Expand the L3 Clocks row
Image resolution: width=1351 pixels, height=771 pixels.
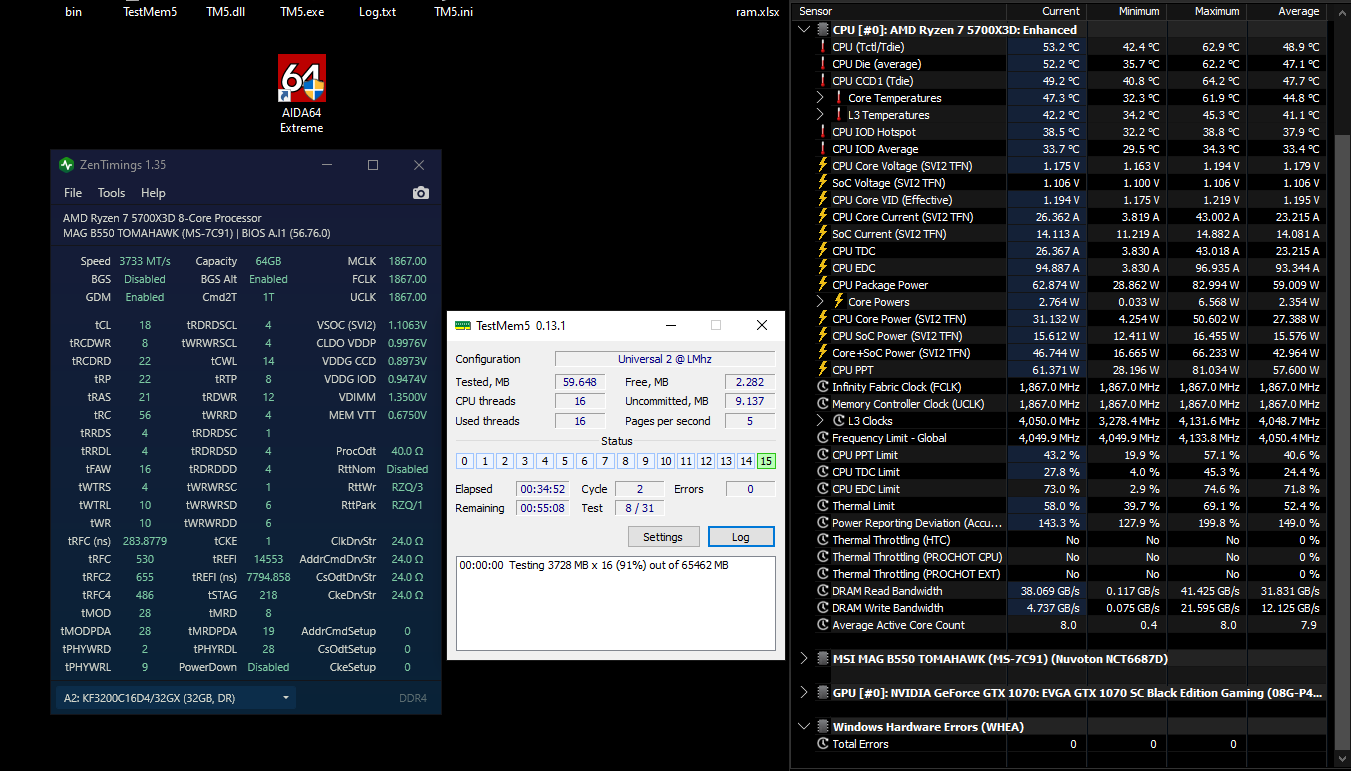click(x=821, y=421)
